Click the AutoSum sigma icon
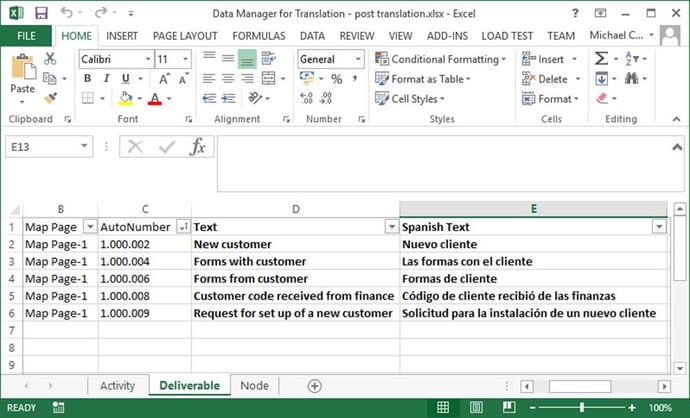The height and width of the screenshot is (418, 690). [x=601, y=58]
